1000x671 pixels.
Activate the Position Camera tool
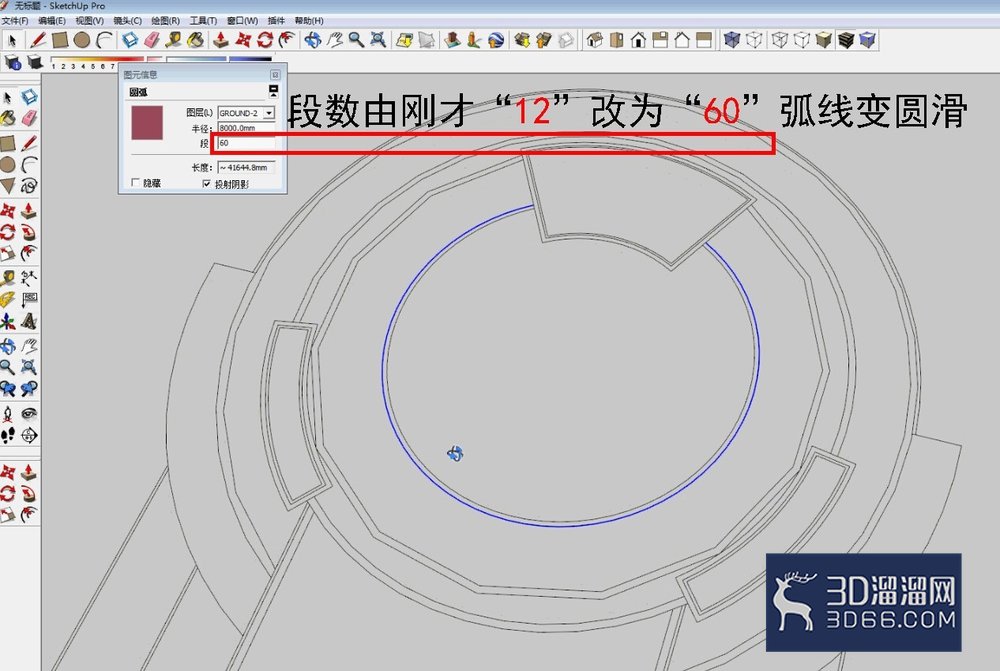click(x=8, y=414)
